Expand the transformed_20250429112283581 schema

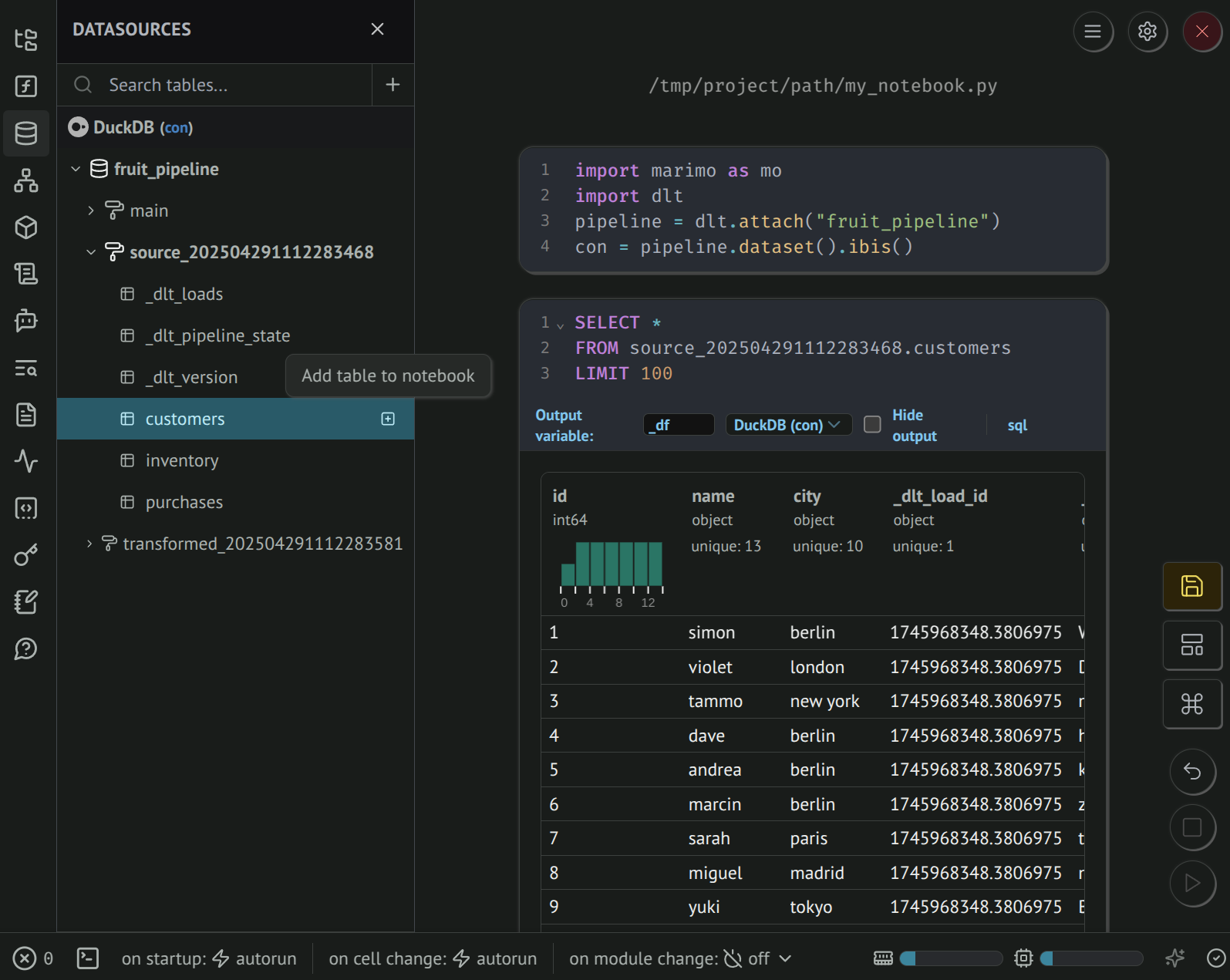[89, 544]
